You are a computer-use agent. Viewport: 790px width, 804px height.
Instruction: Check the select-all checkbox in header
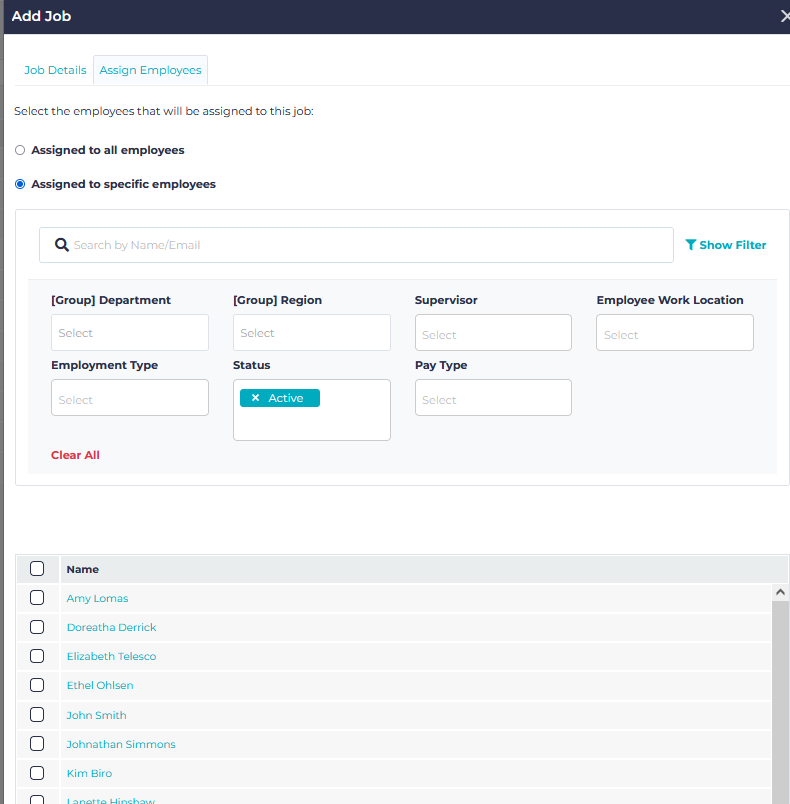click(x=37, y=569)
